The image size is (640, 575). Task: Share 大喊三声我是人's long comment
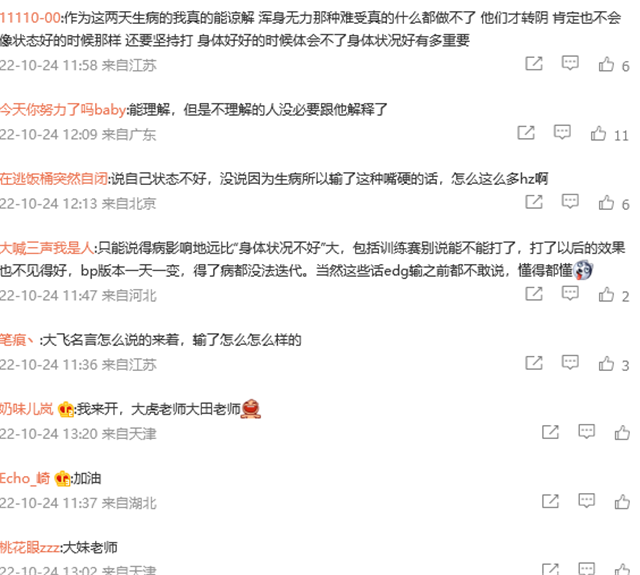pos(534,293)
